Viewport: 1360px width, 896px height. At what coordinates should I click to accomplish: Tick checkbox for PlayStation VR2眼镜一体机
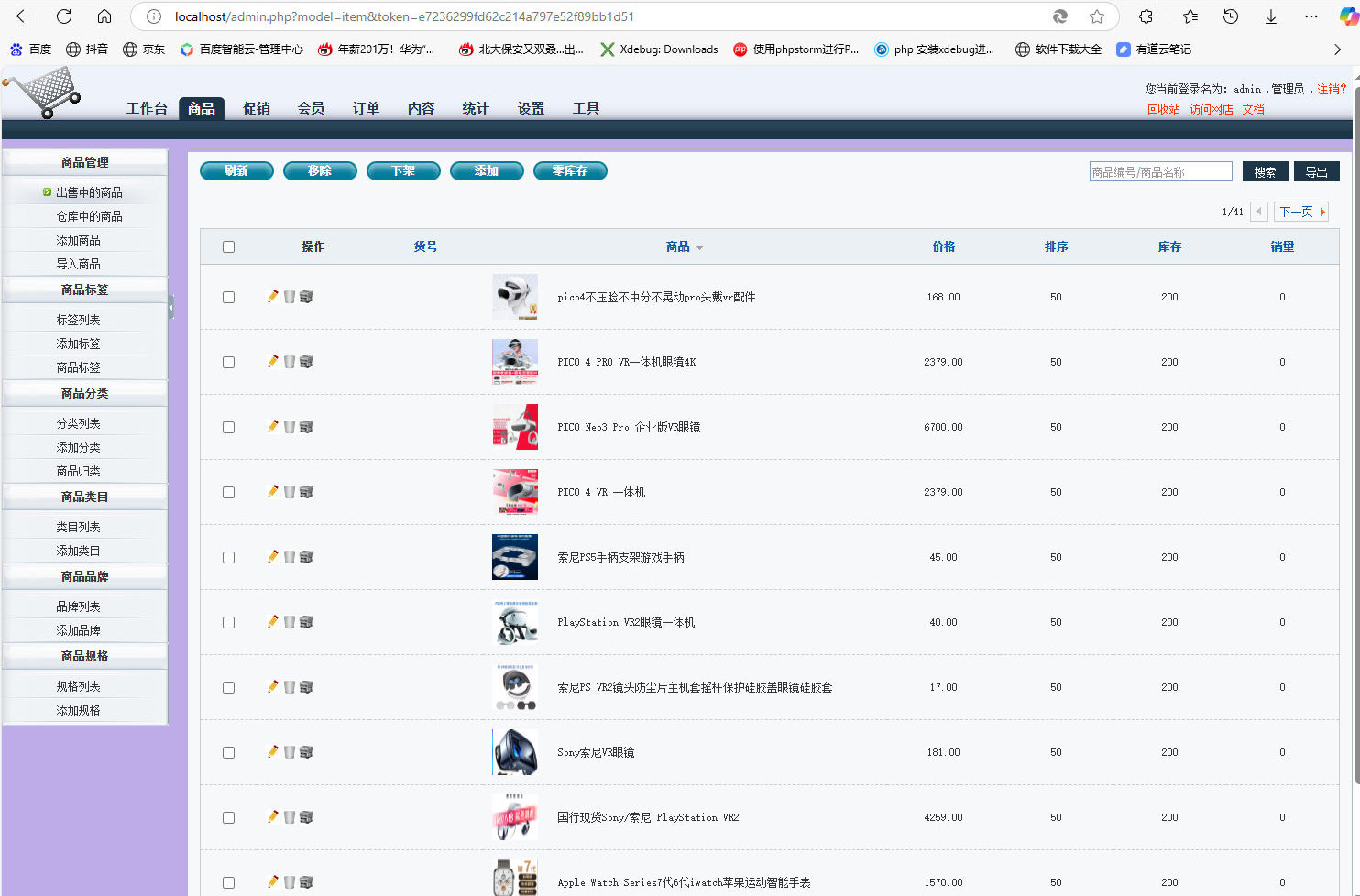click(x=228, y=623)
